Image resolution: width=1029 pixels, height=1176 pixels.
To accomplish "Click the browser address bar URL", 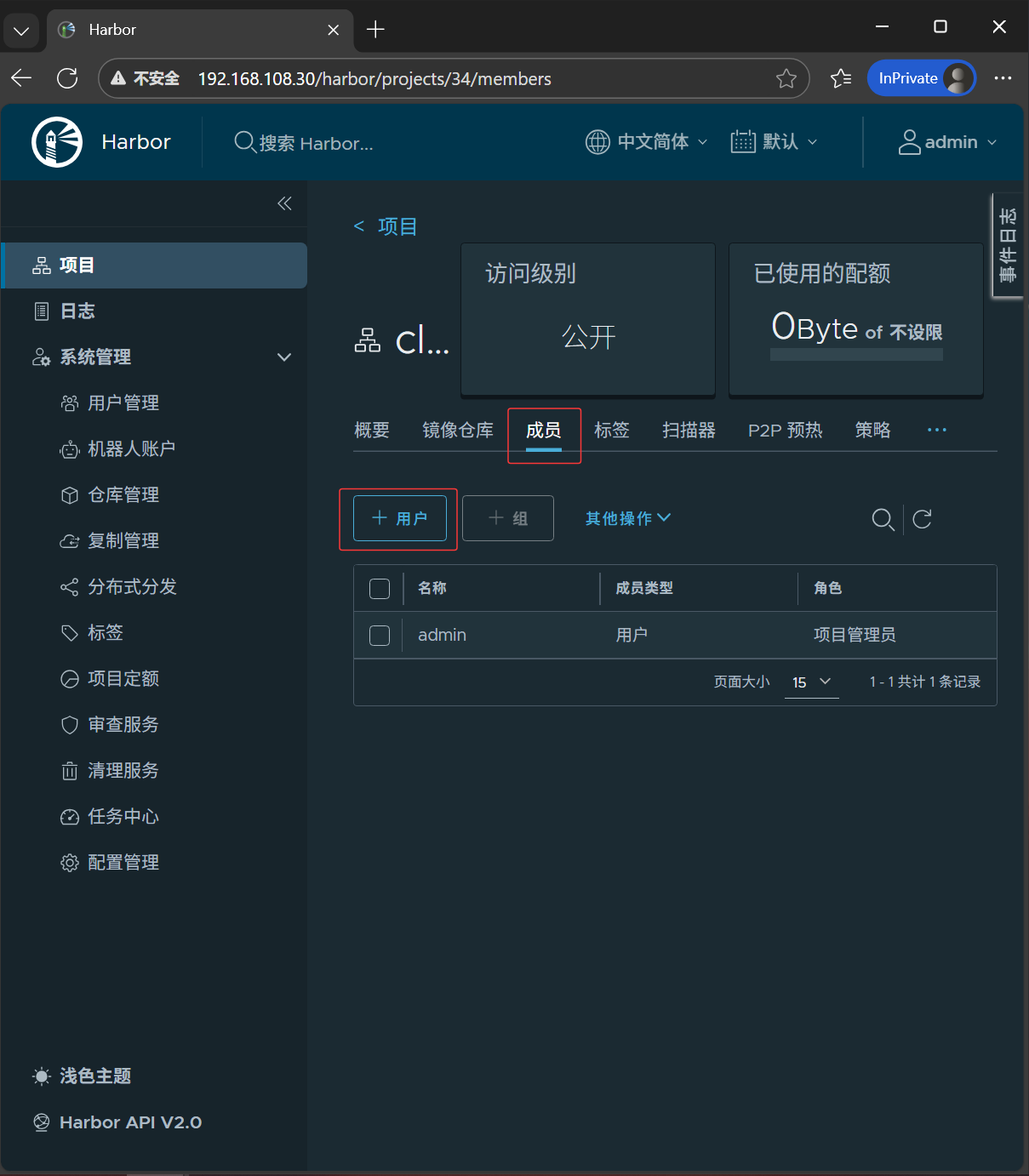I will pyautogui.click(x=374, y=78).
